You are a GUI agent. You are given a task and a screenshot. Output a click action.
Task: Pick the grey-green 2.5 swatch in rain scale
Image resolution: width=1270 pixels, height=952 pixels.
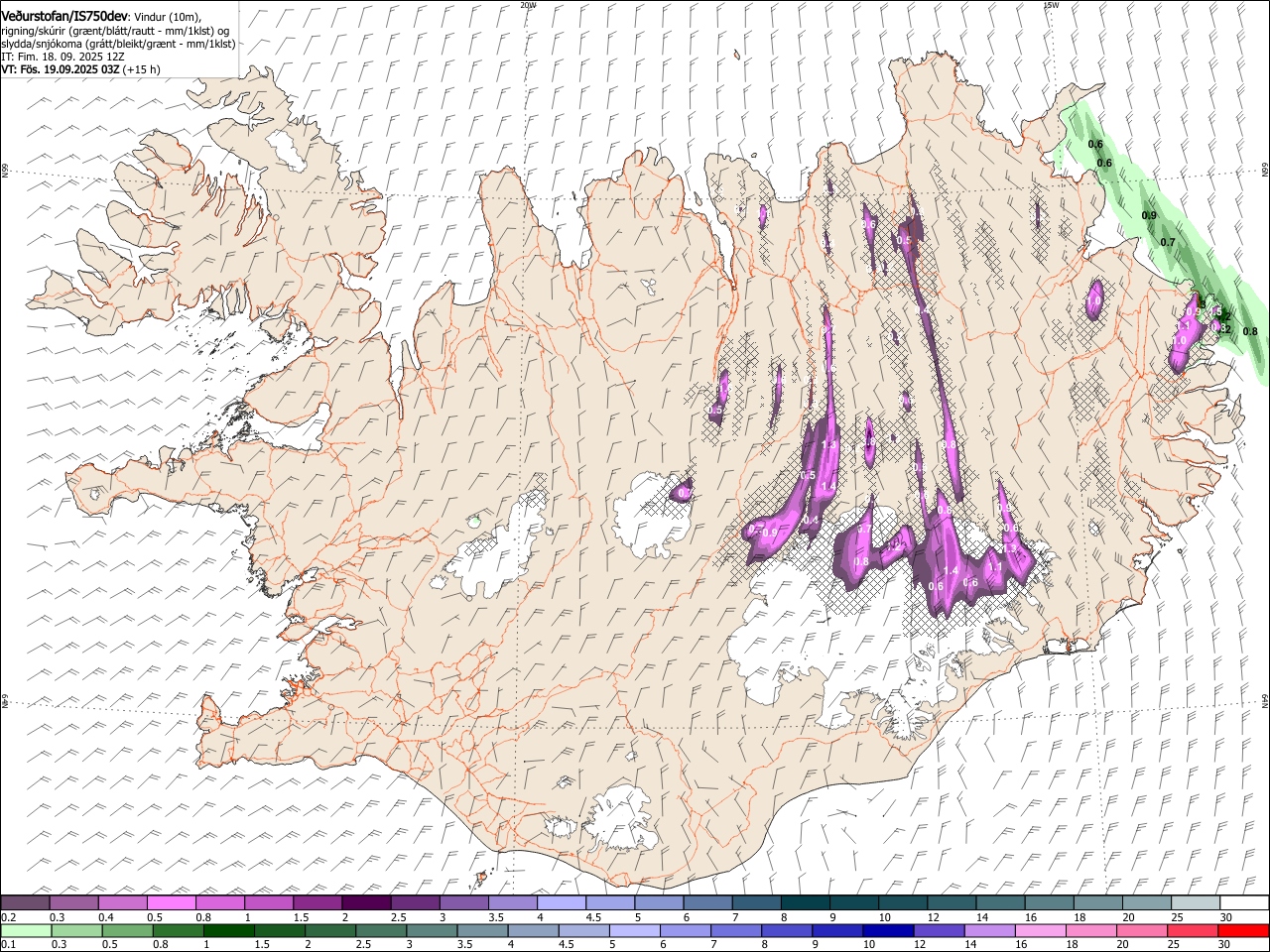click(382, 931)
